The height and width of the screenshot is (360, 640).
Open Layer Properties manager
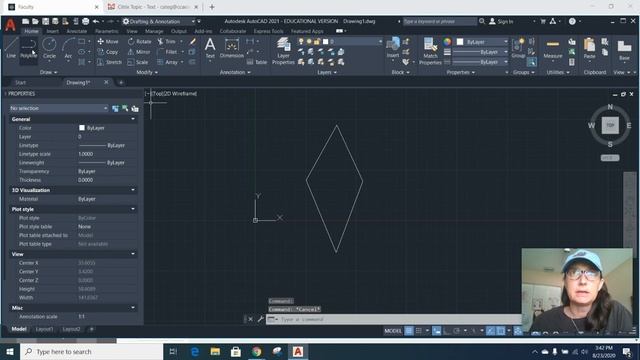click(283, 51)
